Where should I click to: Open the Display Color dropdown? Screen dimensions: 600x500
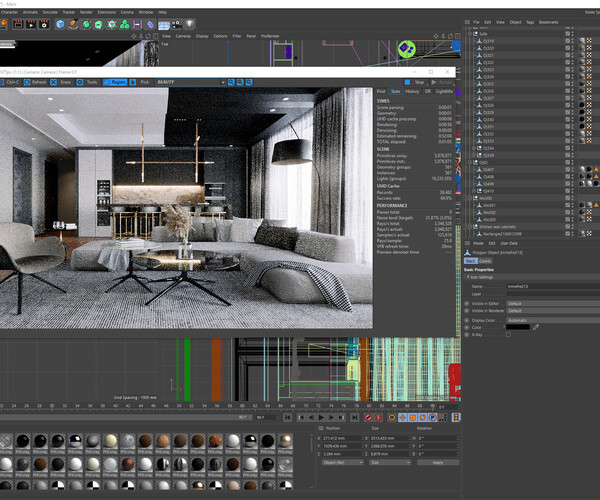pyautogui.click(x=553, y=320)
